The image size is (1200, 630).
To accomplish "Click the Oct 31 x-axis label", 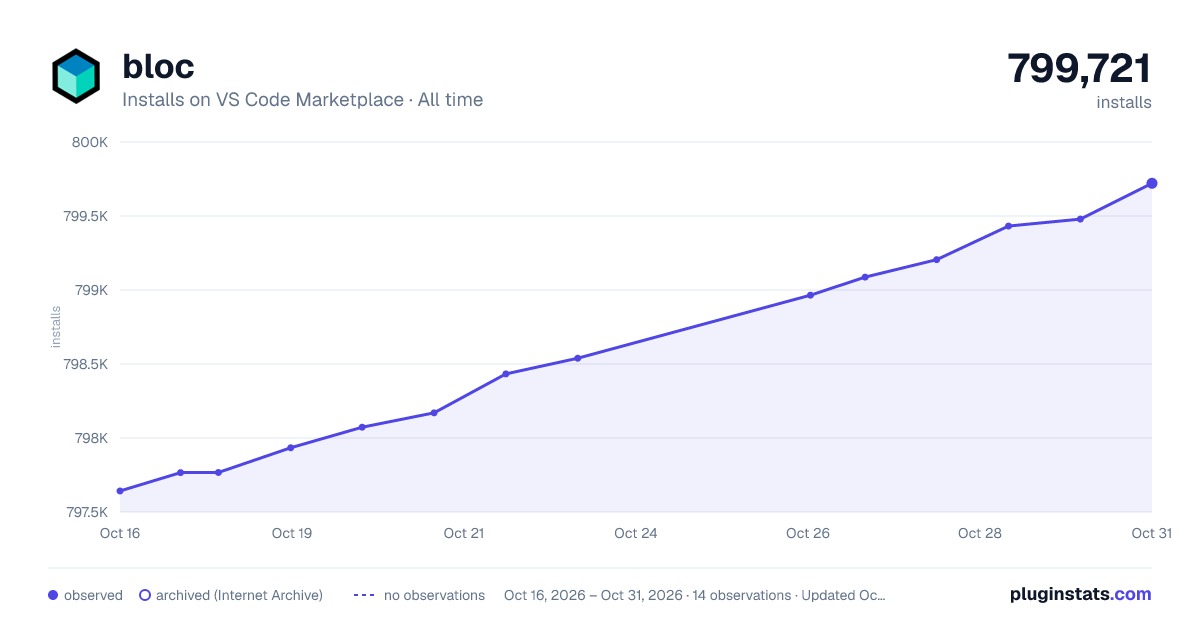I will 1151,533.
